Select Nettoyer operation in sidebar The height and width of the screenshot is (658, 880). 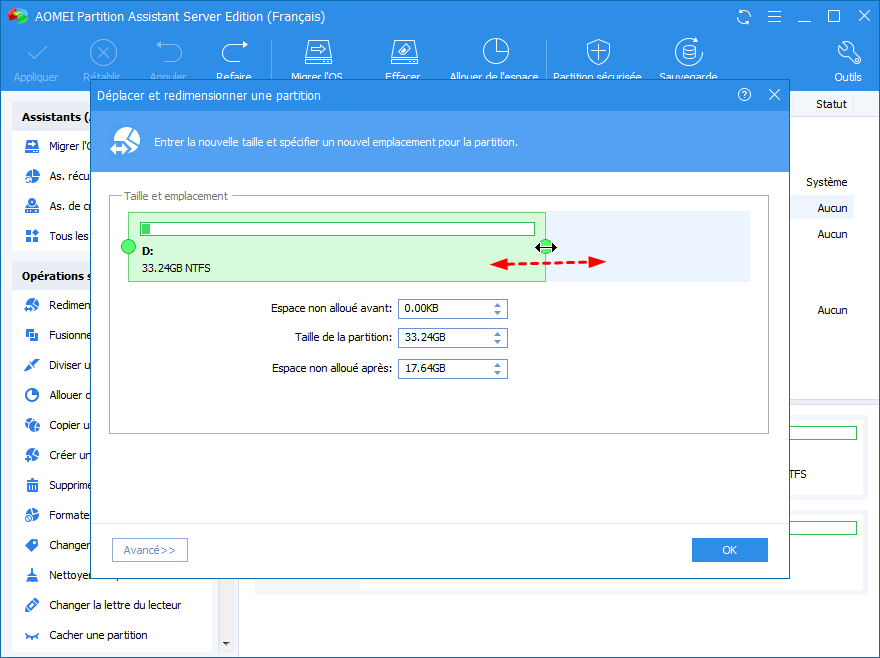click(x=56, y=575)
